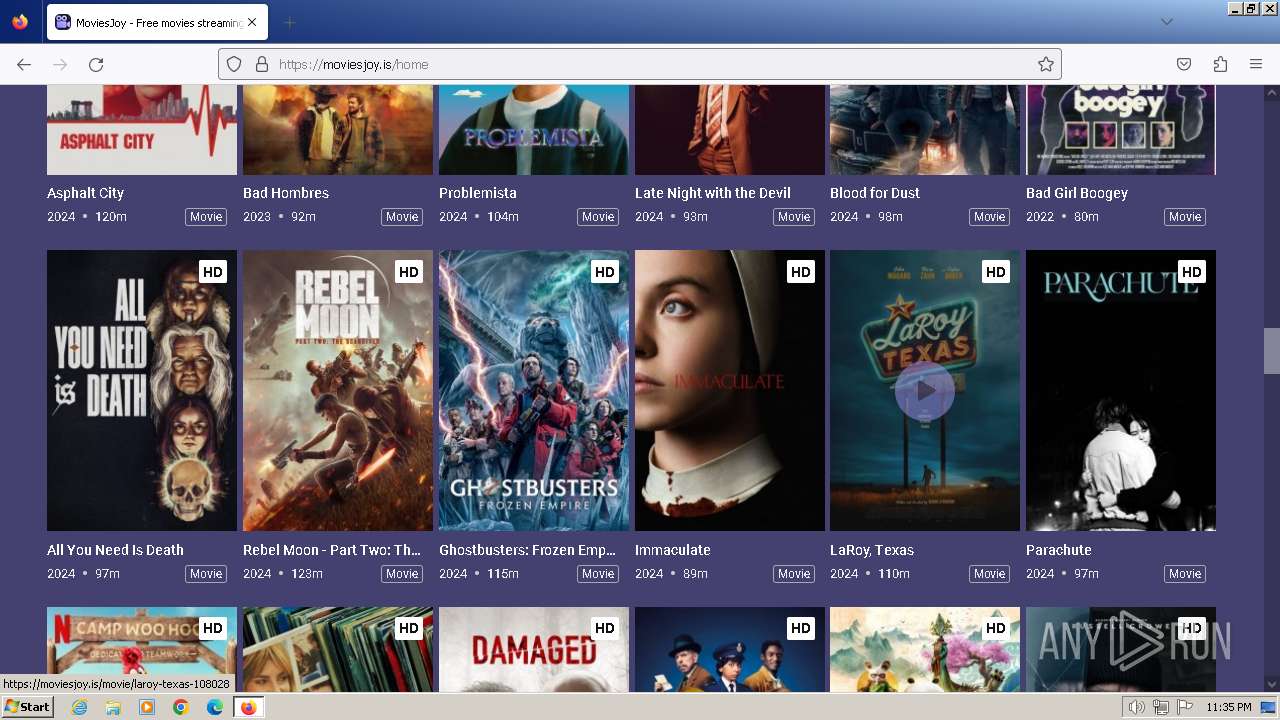Open the All You Need Is Death poster
The width and height of the screenshot is (1280, 720).
click(x=142, y=390)
